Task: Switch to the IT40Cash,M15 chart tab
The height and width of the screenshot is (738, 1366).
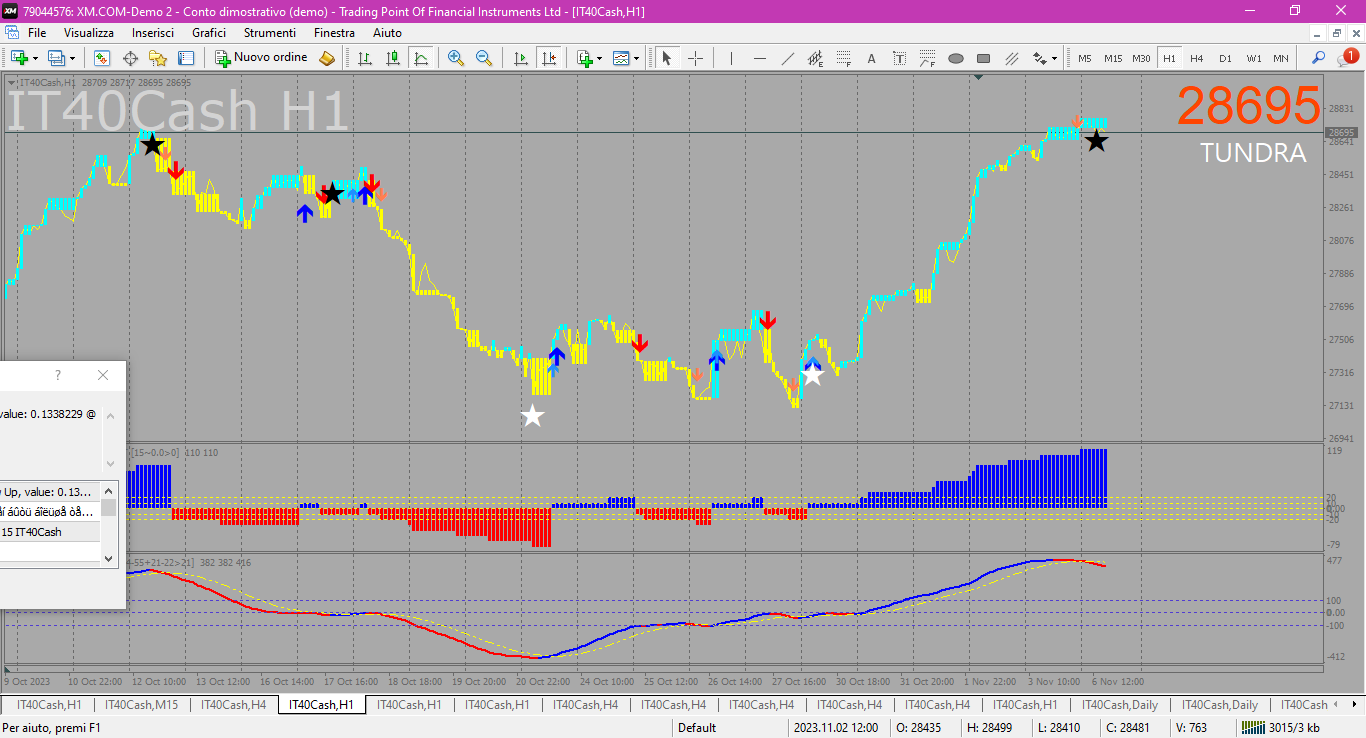Action: click(141, 705)
